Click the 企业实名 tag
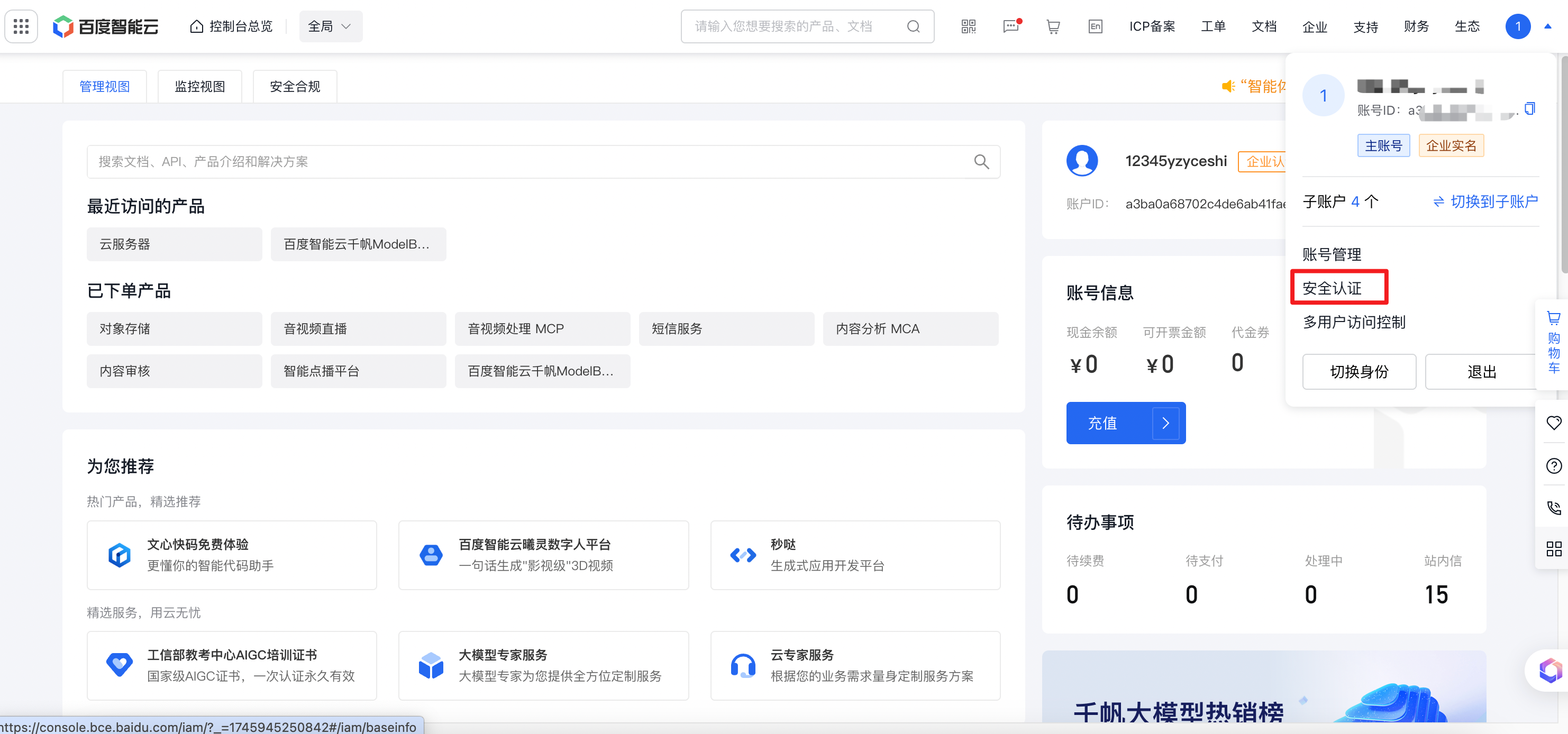Image resolution: width=1568 pixels, height=734 pixels. [x=1451, y=145]
